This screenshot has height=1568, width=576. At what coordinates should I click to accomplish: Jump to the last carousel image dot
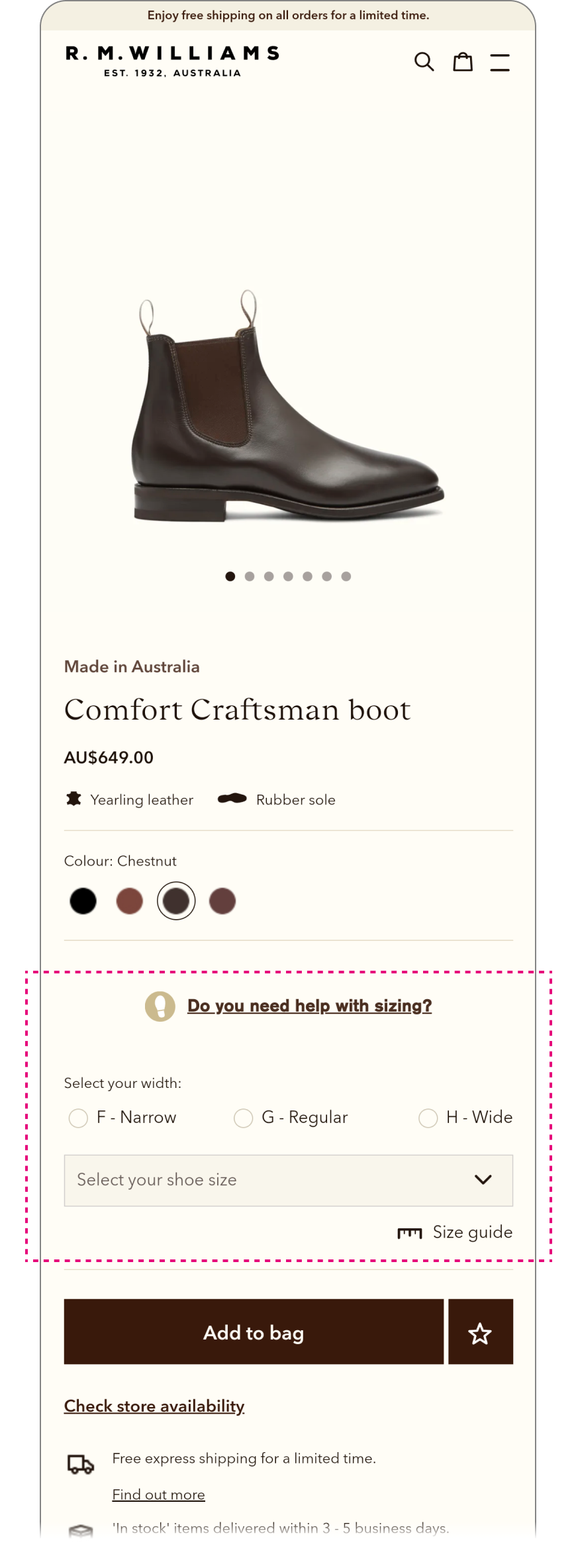(x=346, y=576)
